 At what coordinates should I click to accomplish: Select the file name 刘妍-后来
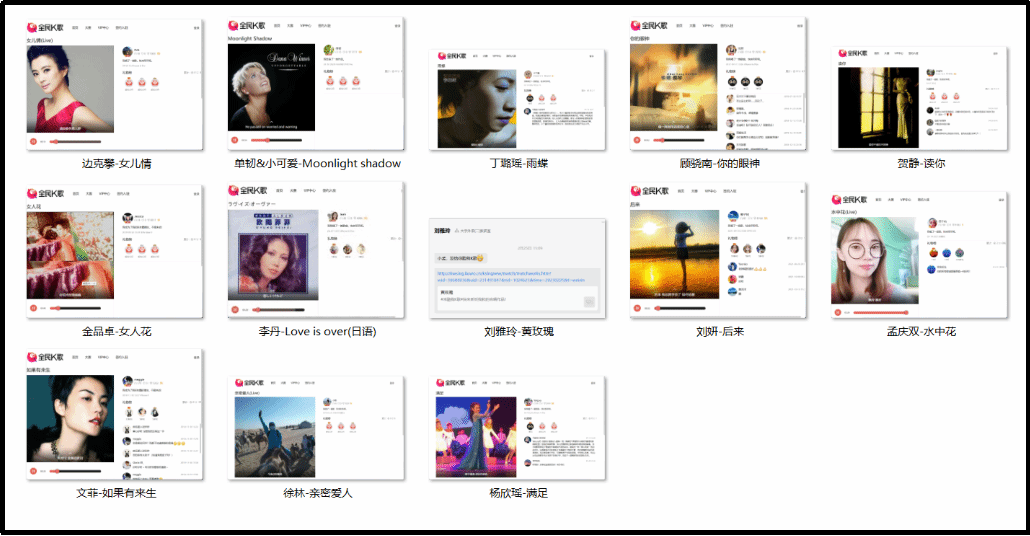(x=719, y=331)
